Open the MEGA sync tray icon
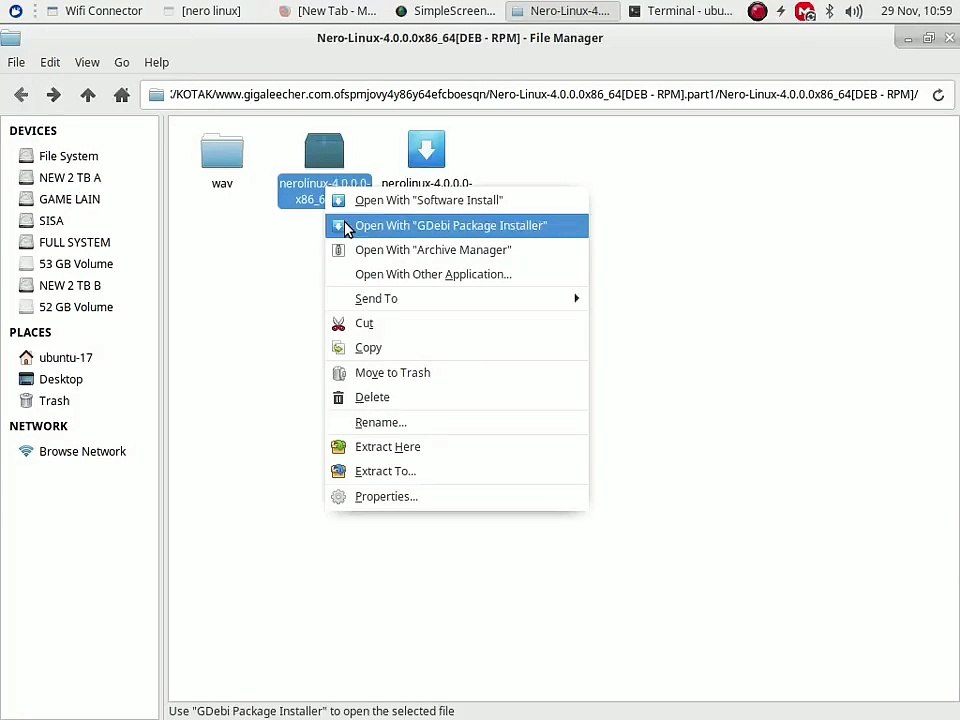960x720 pixels. (804, 11)
